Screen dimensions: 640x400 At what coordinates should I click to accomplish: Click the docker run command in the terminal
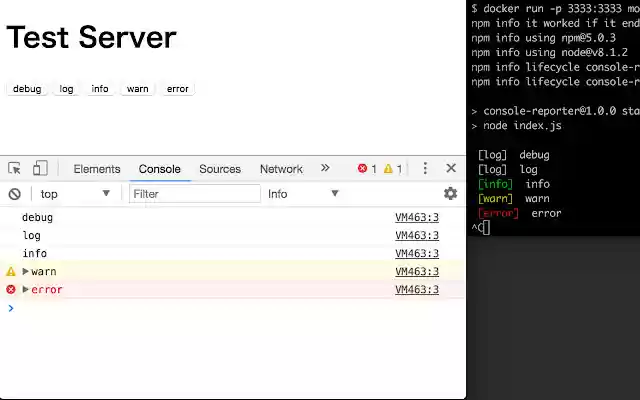556,9
